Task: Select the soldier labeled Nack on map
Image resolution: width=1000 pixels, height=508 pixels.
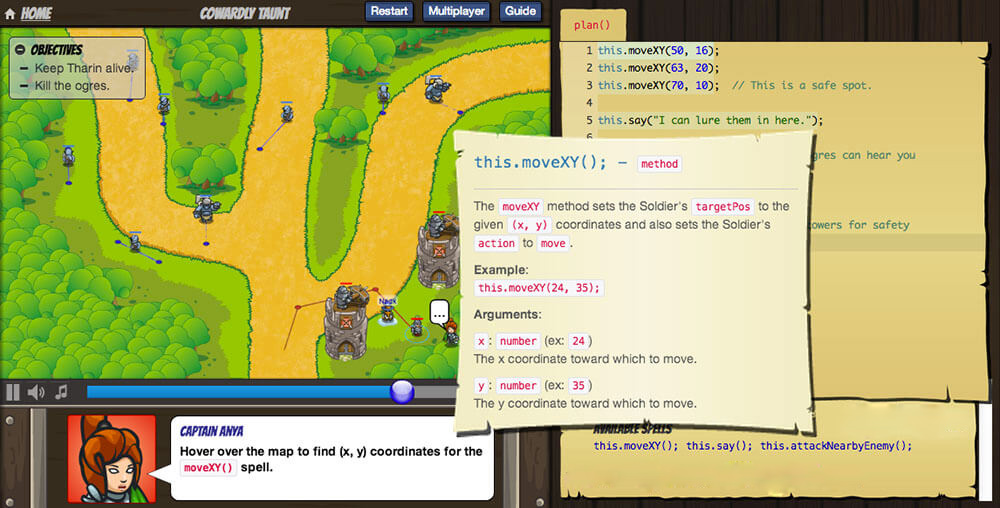Action: coord(387,314)
